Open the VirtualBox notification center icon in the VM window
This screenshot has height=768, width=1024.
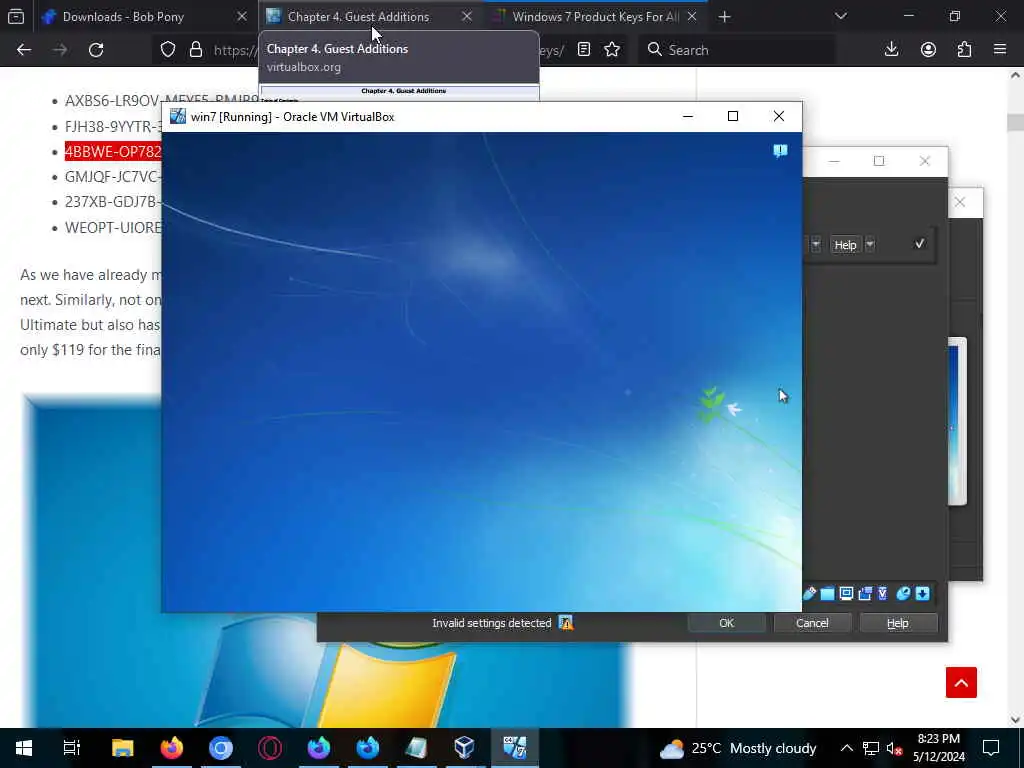tap(780, 152)
